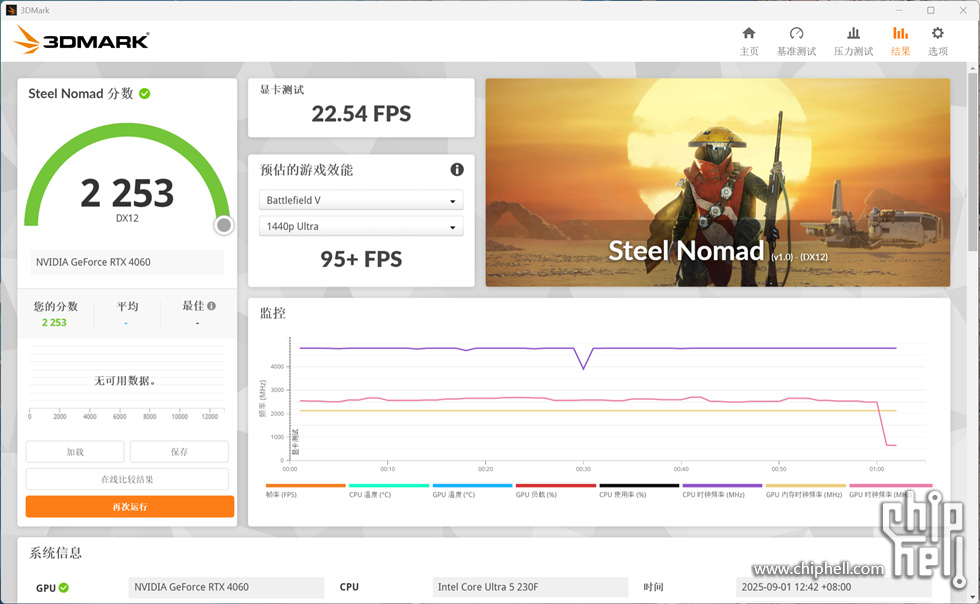980x604 pixels.
Task: Open info icon in estimated game performance
Action: pyautogui.click(x=457, y=169)
